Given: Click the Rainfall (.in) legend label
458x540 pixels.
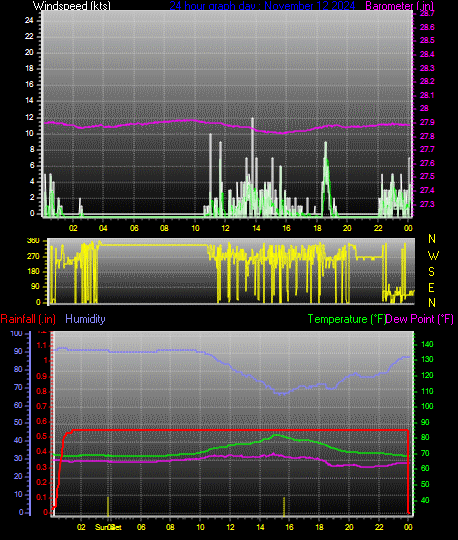Looking at the screenshot, I should coord(28,319).
